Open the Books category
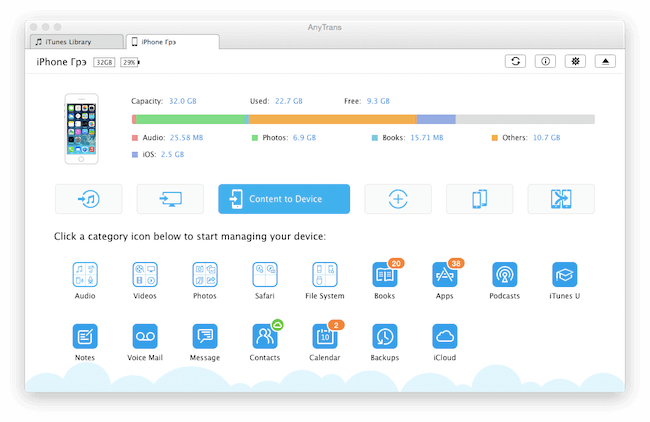650x422 pixels. 385,274
